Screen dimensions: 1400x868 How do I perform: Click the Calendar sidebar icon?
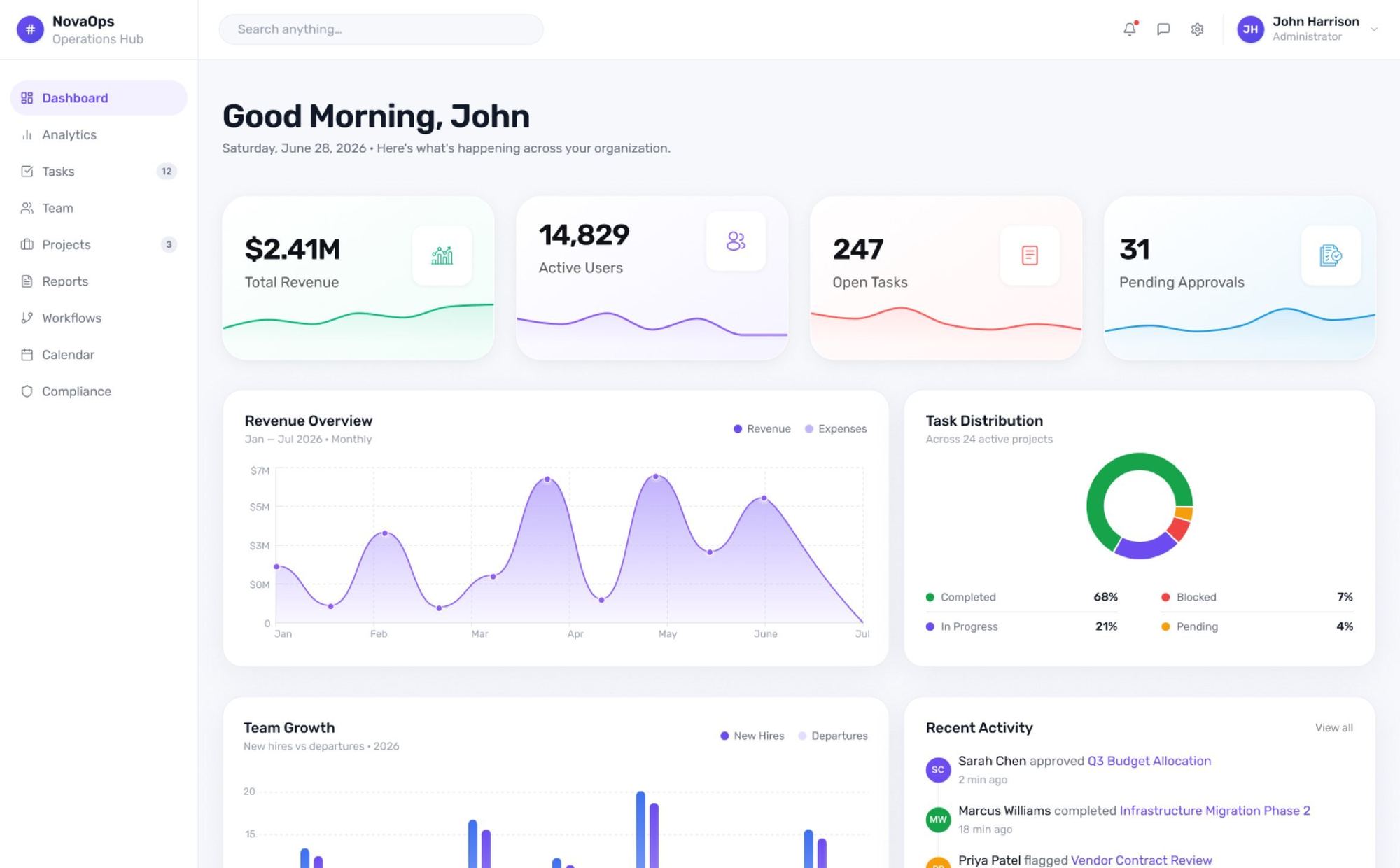coord(27,355)
